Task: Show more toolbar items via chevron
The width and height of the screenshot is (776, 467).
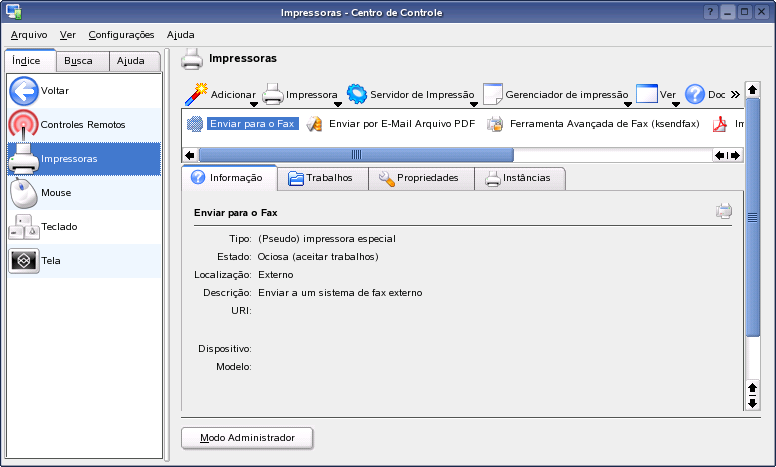Action: (x=735, y=94)
